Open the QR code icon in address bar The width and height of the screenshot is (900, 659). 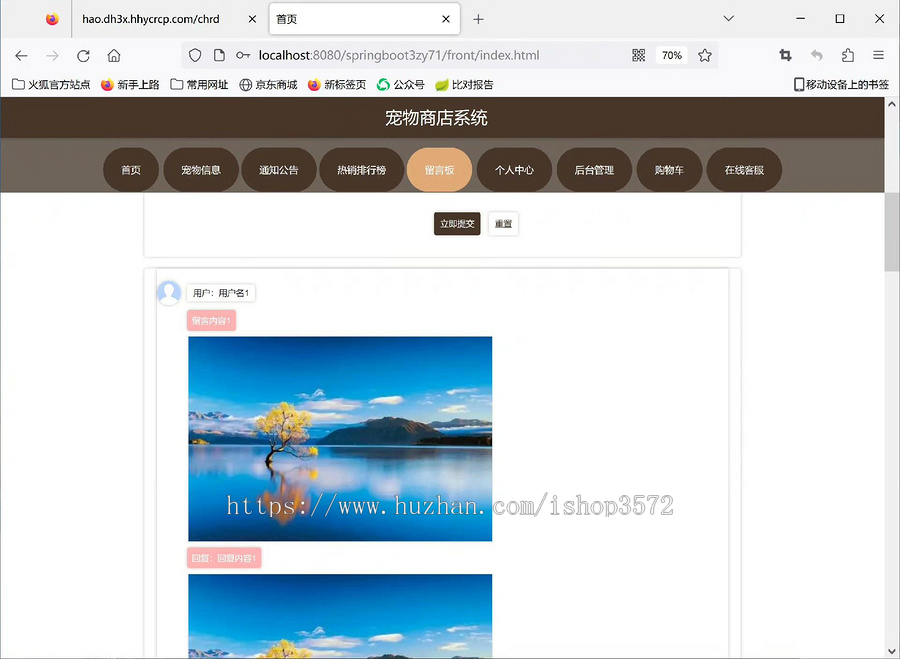pos(638,55)
